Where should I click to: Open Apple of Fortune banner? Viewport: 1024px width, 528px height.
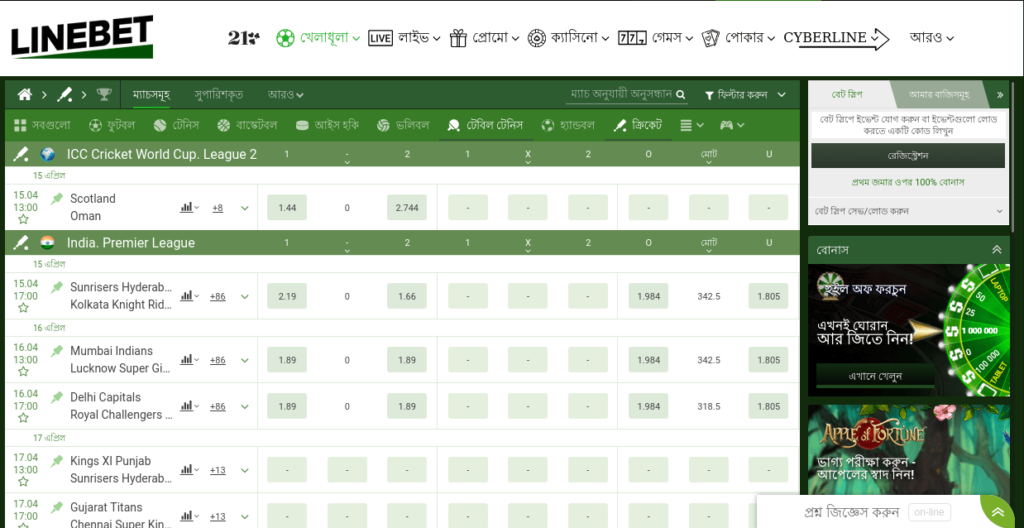click(x=908, y=450)
